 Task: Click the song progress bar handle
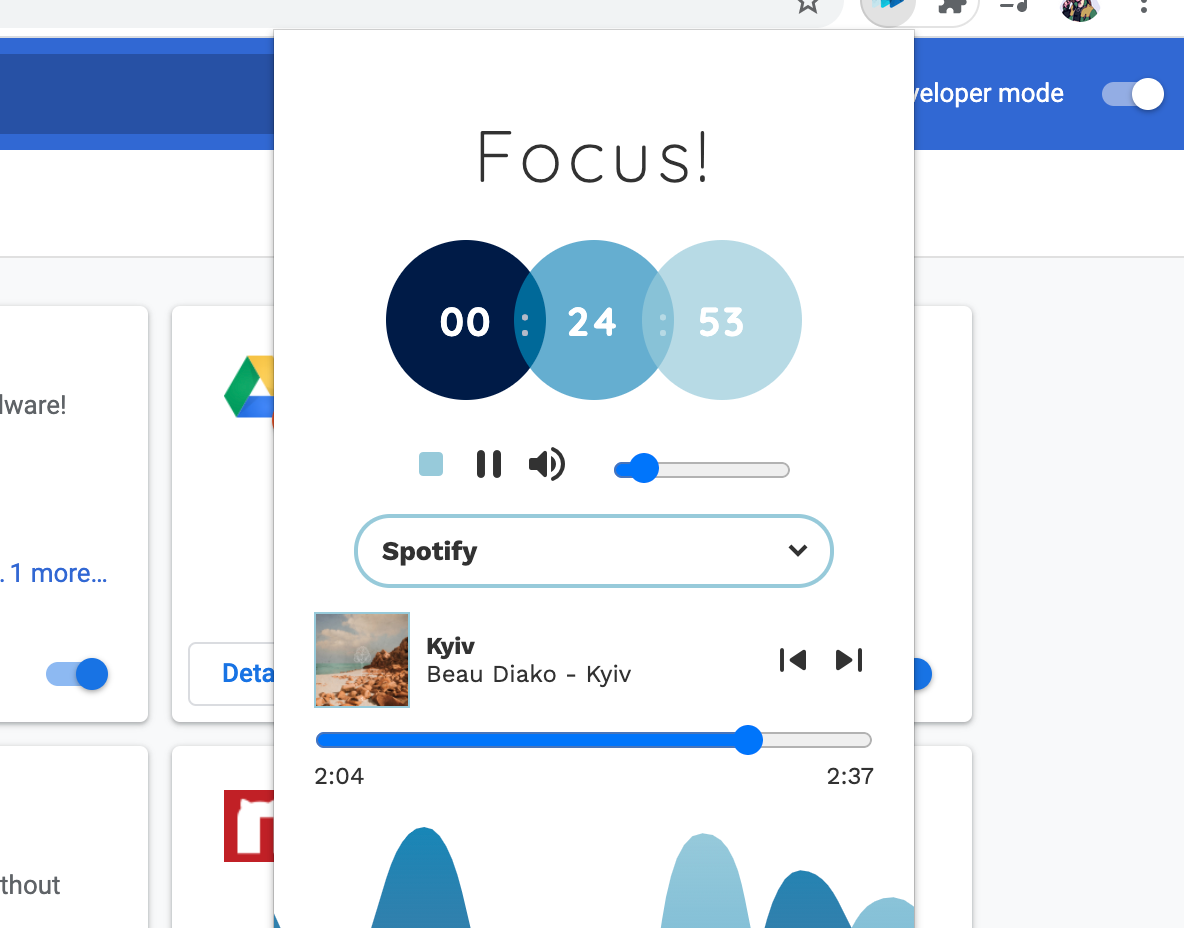[x=748, y=740]
